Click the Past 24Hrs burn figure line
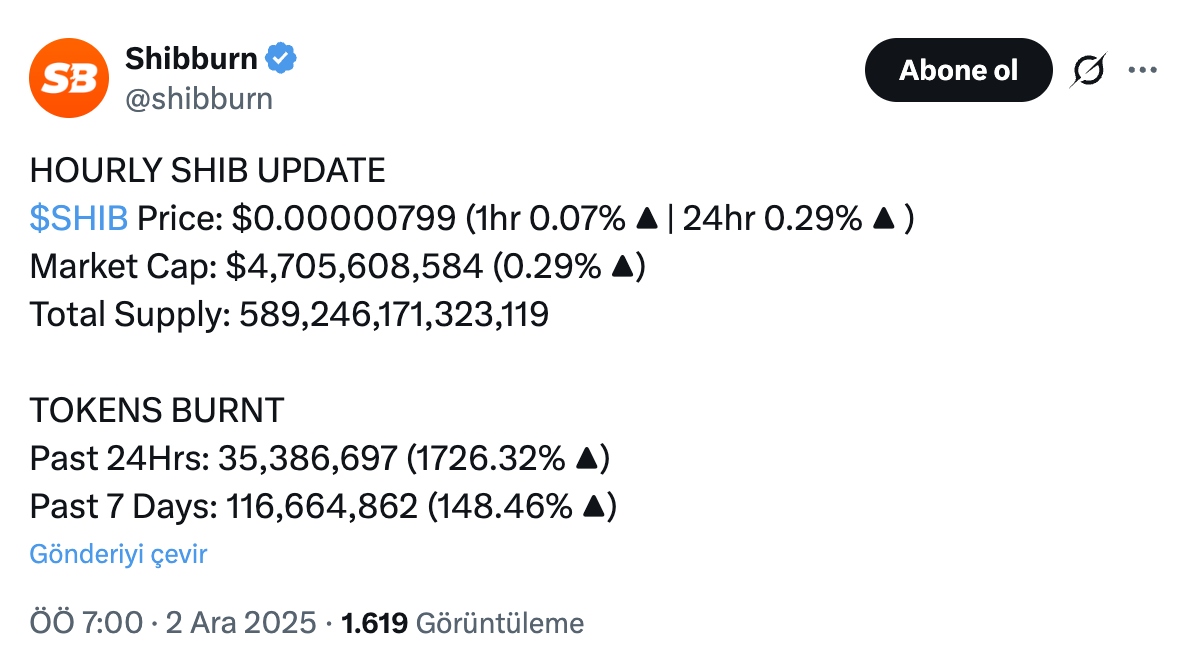The width and height of the screenshot is (1190, 670). [x=319, y=458]
